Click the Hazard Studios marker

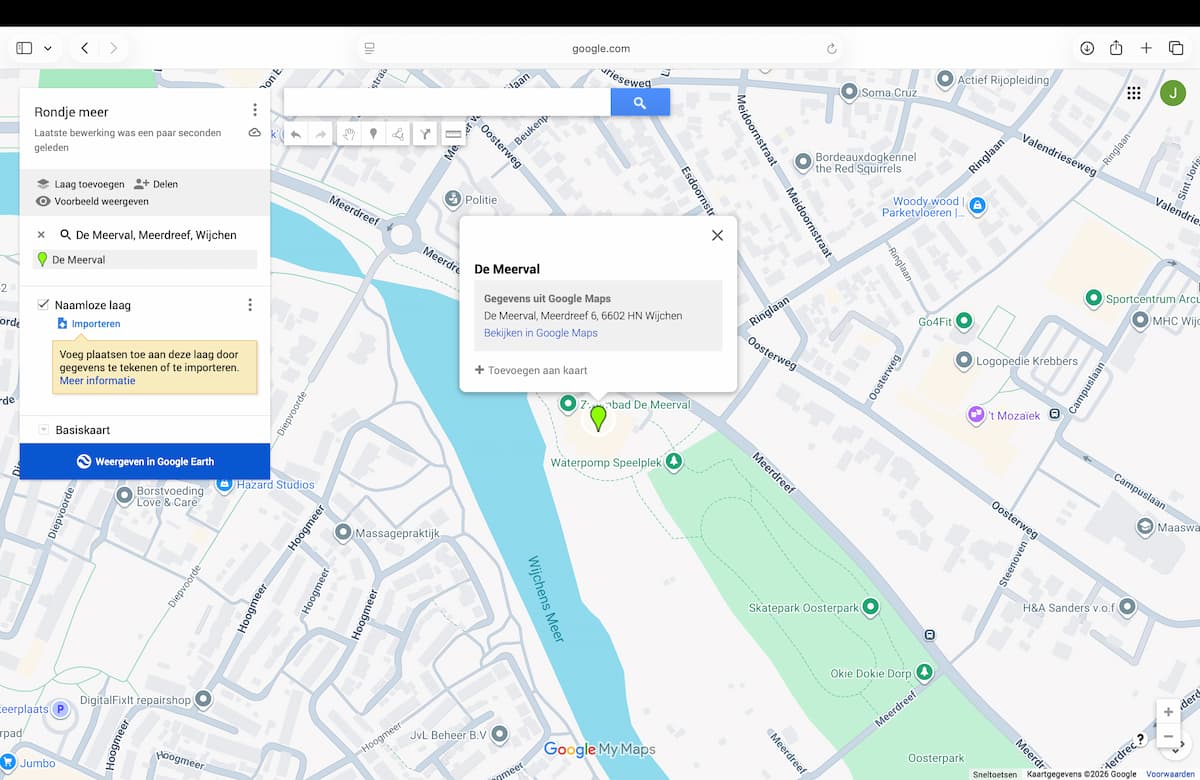225,484
